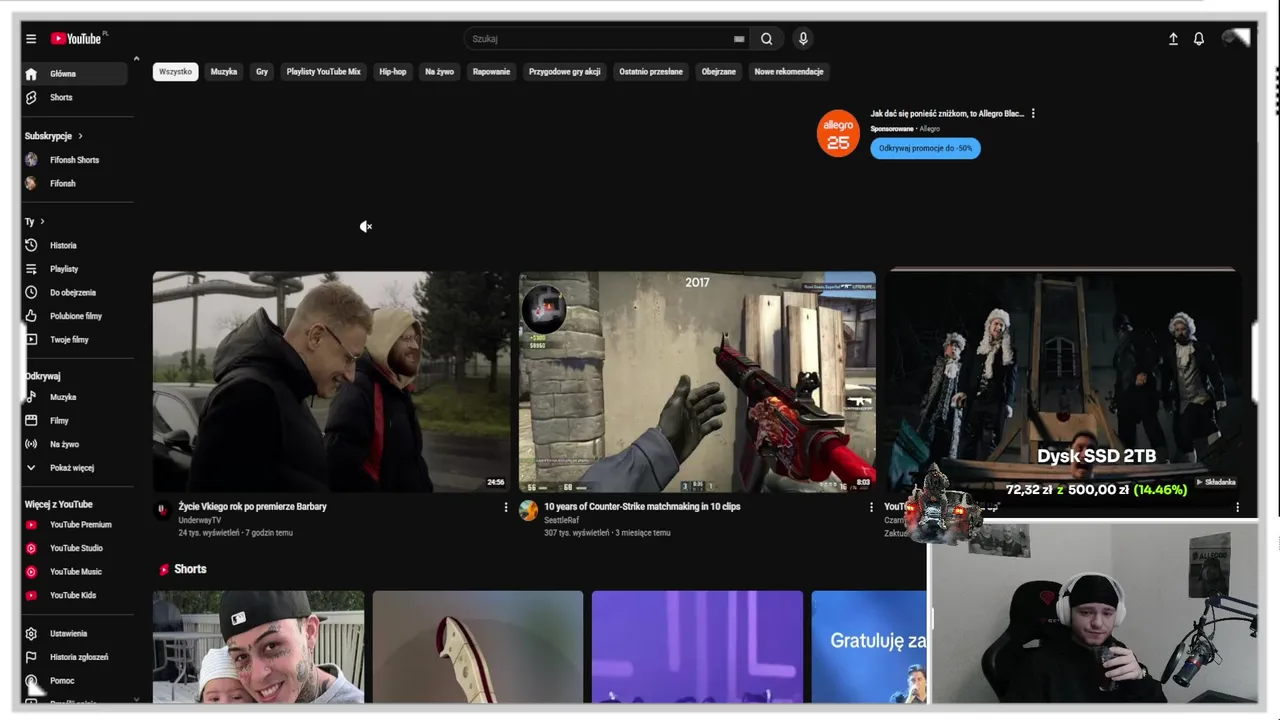Open options for Counter-Strike matchmaking video

(871, 508)
